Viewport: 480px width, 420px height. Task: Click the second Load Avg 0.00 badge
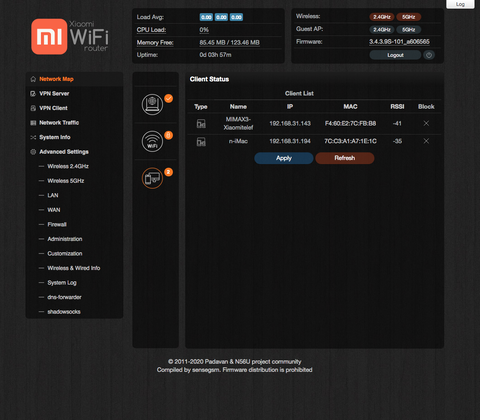pos(221,17)
